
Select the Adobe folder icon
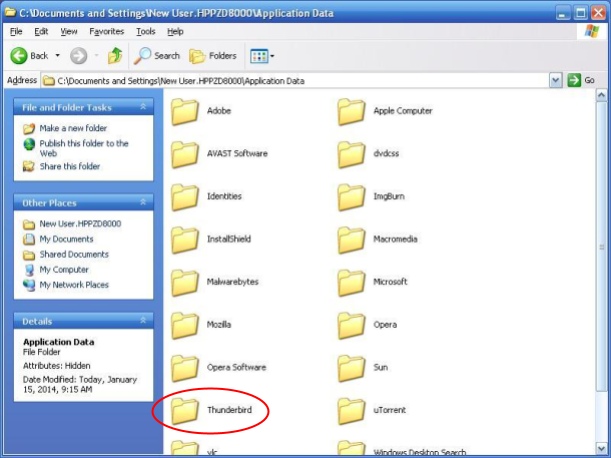tap(185, 111)
